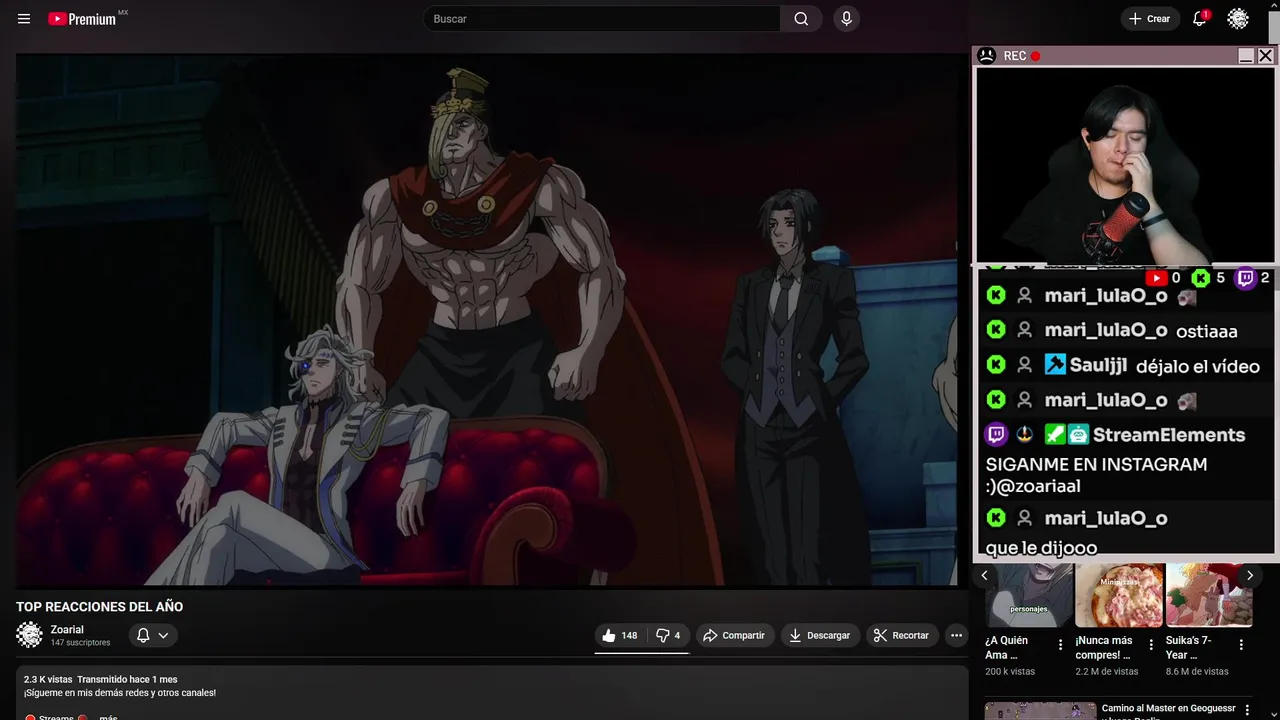Click the REC indicator in overlay
1280x720 pixels.
(1022, 56)
